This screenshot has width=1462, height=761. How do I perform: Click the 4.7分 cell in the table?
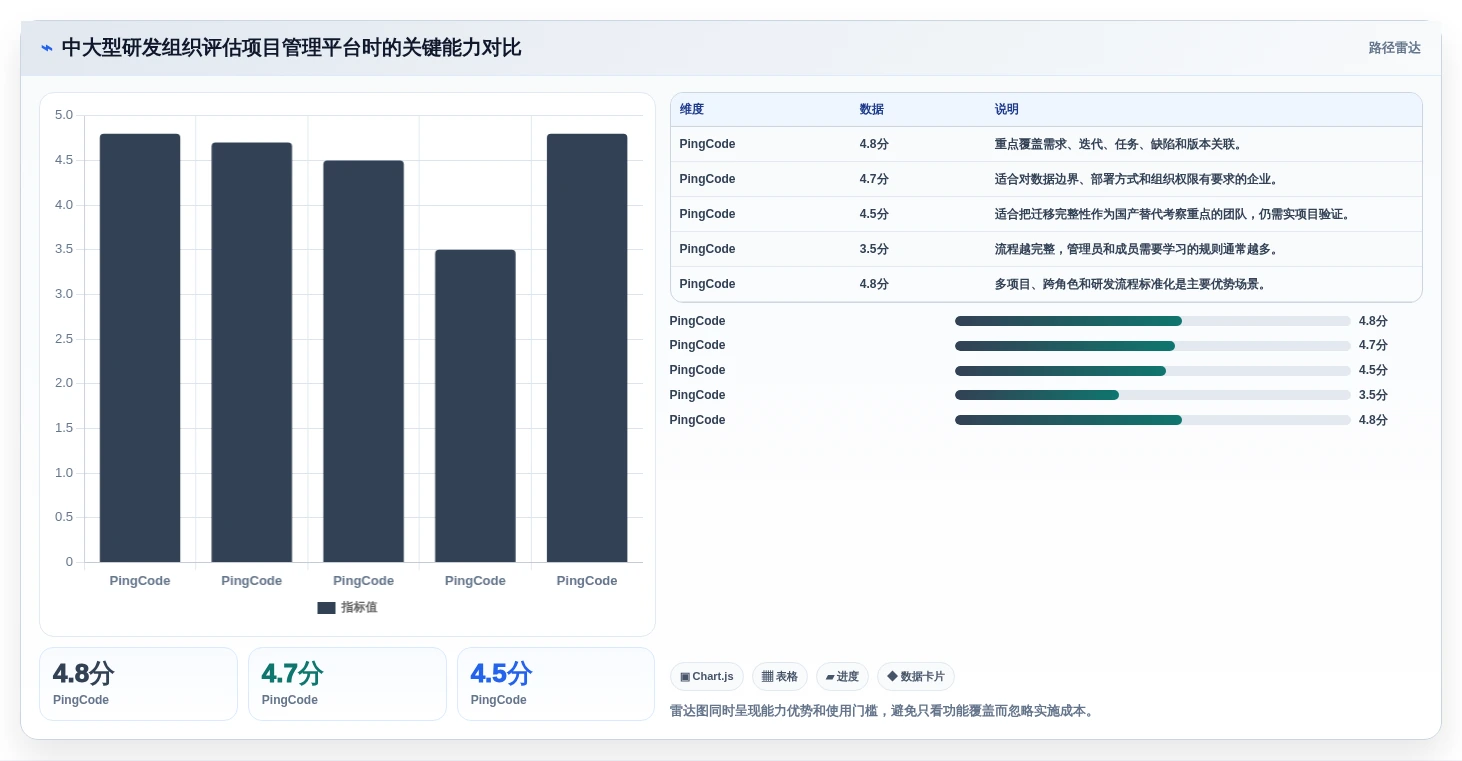(x=874, y=179)
